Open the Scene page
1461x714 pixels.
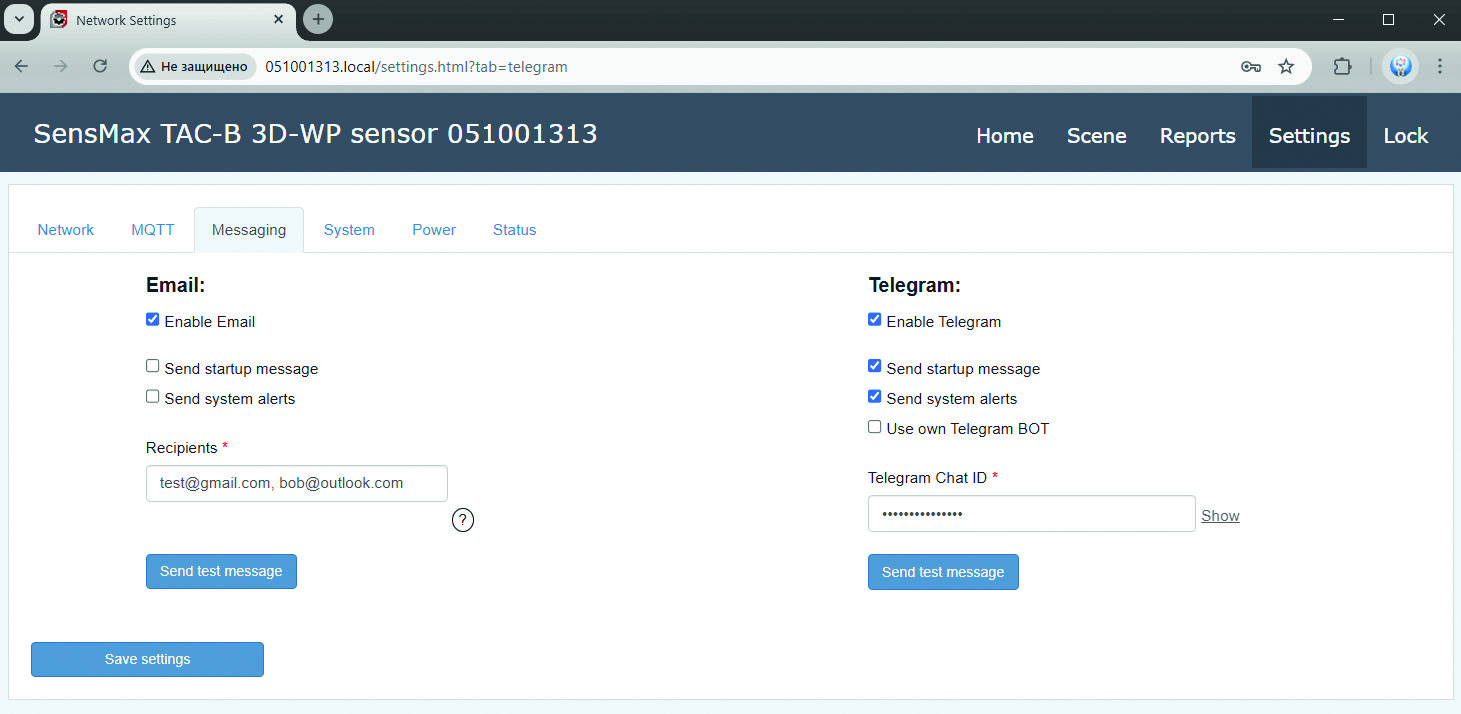click(x=1097, y=136)
